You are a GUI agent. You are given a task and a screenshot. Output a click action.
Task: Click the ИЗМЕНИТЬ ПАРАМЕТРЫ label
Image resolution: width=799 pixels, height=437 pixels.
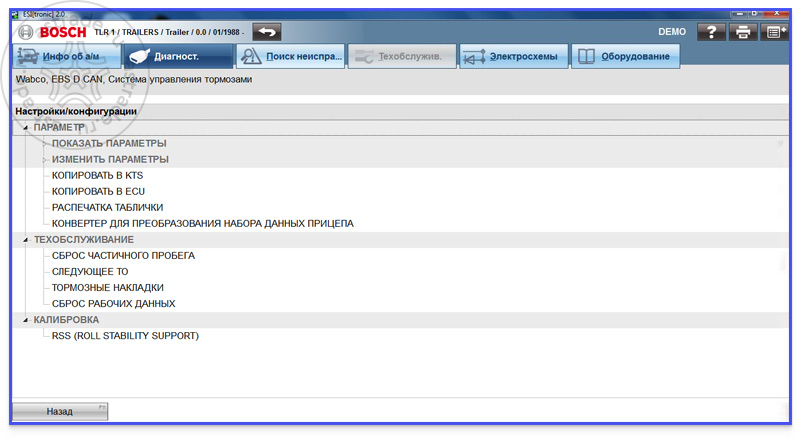click(110, 159)
